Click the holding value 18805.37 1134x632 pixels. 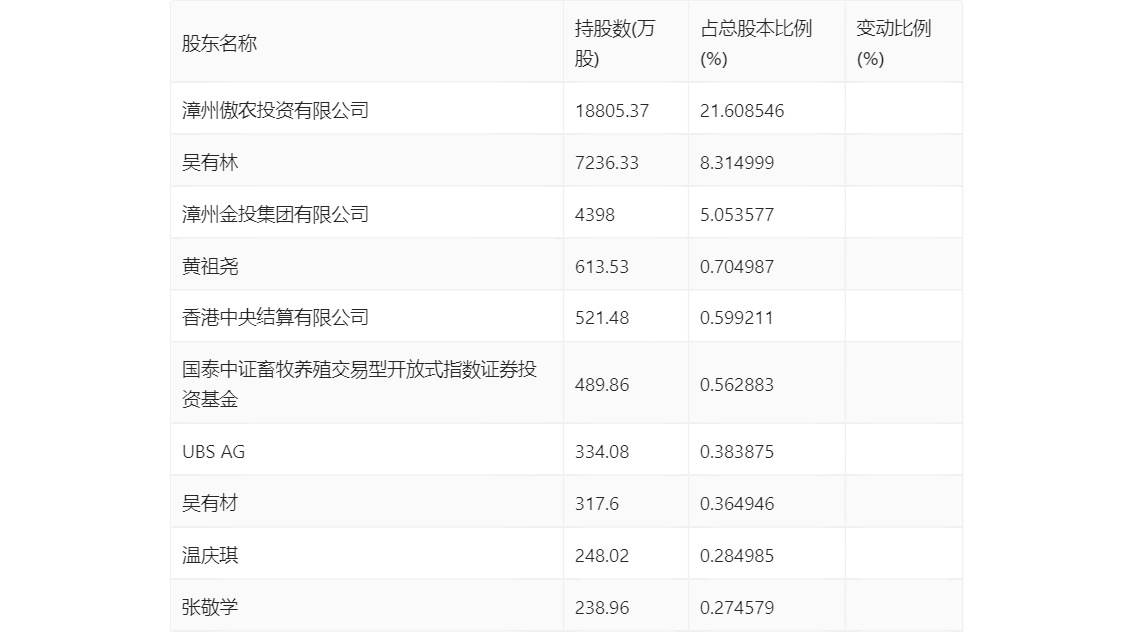(612, 111)
